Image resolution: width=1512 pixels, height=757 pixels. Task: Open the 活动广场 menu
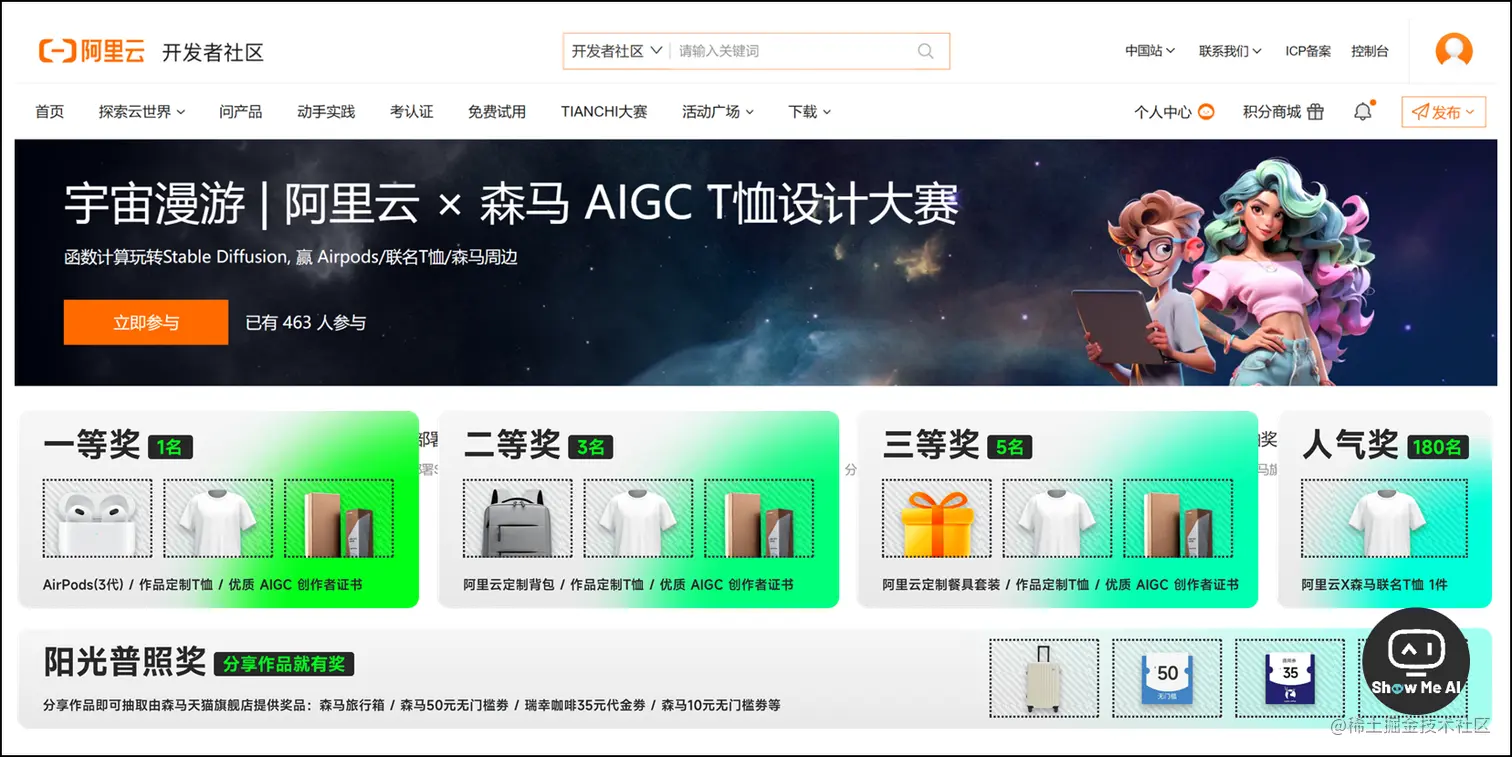(x=718, y=112)
